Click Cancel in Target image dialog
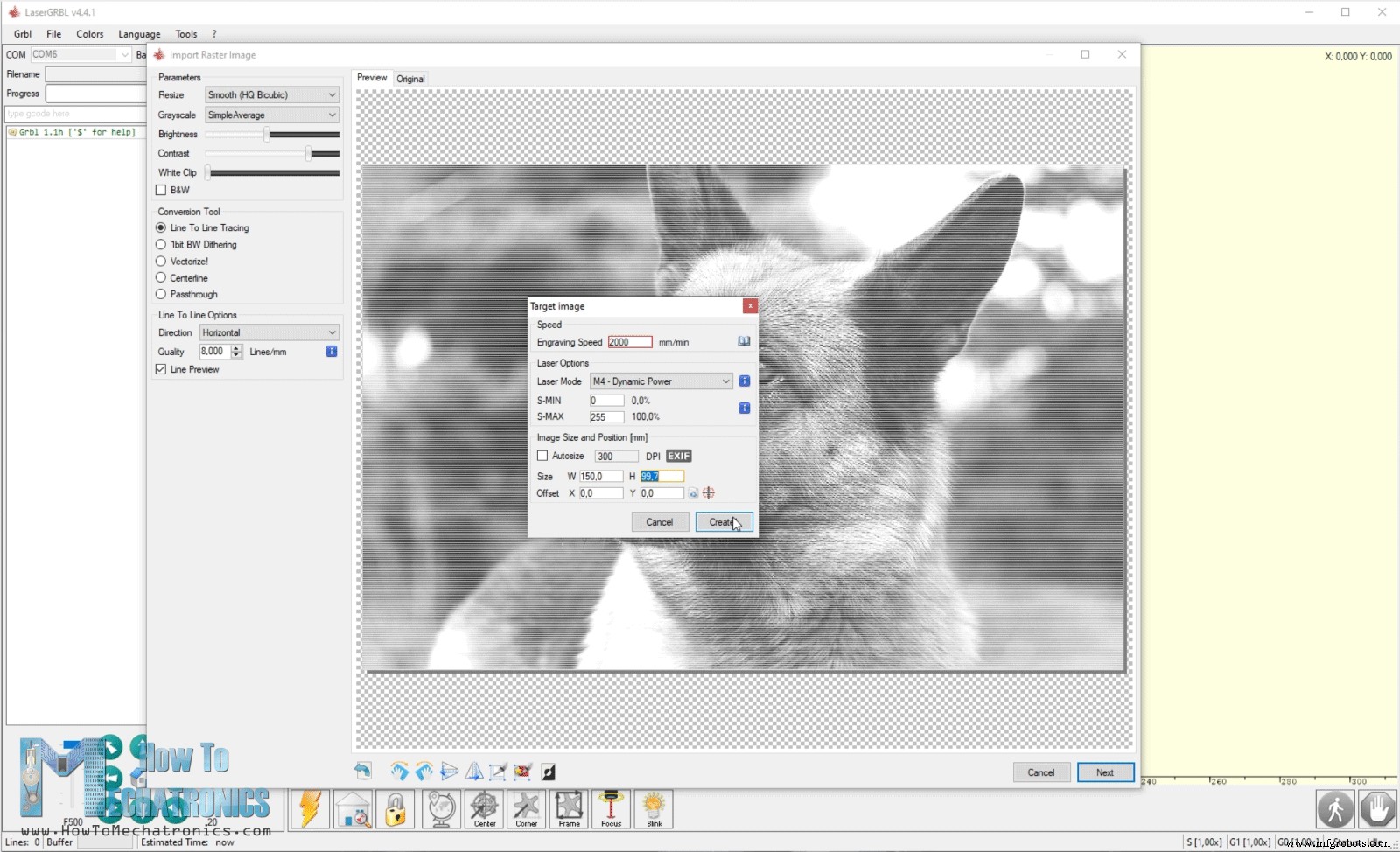This screenshot has height=852, width=1400. pyautogui.click(x=660, y=522)
